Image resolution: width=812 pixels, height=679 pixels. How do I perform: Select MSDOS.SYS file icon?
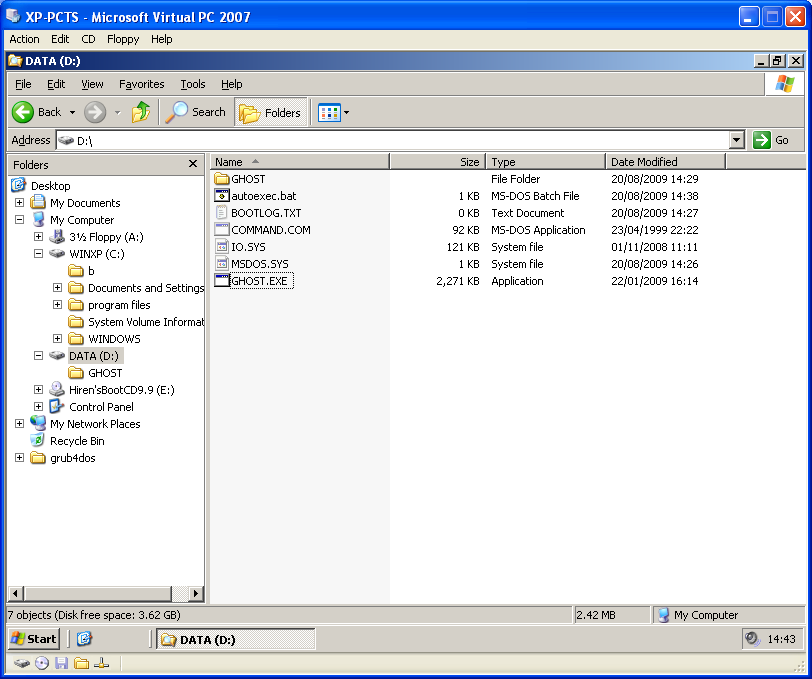(222, 264)
